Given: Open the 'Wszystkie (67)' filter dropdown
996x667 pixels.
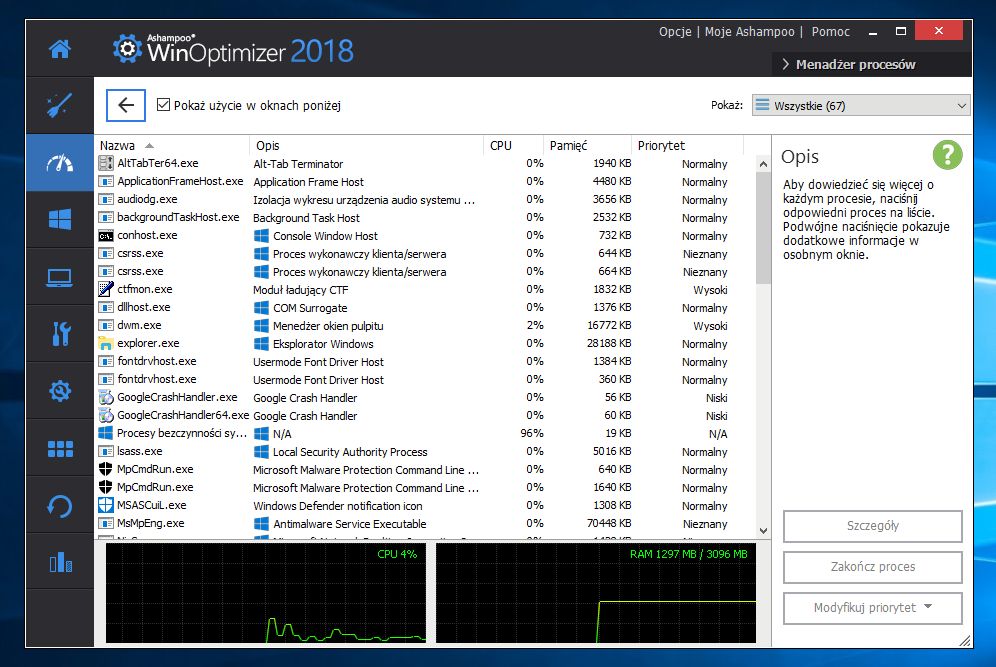Looking at the screenshot, I should pos(861,105).
